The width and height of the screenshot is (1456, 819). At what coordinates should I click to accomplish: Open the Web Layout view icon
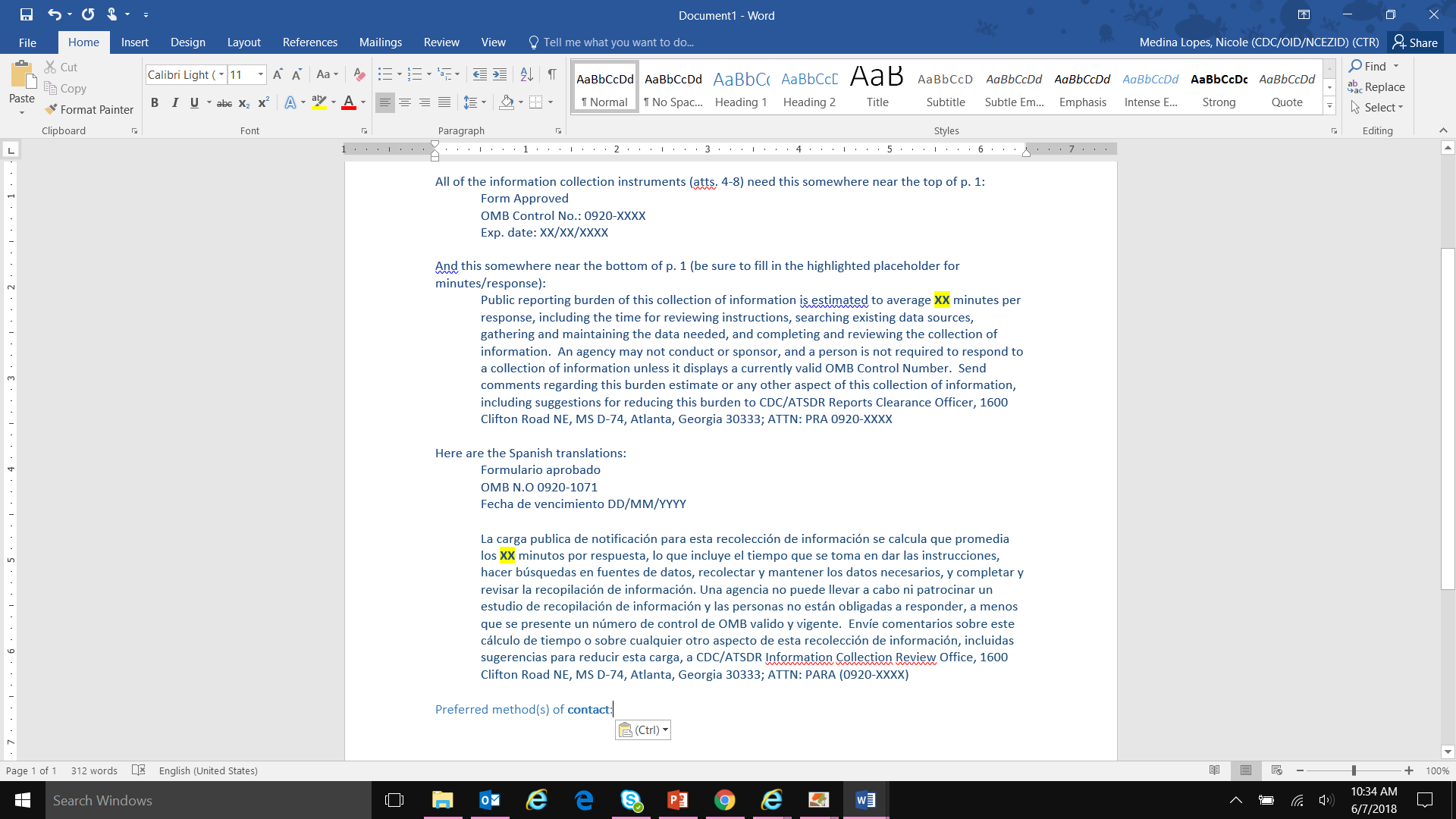(1277, 770)
